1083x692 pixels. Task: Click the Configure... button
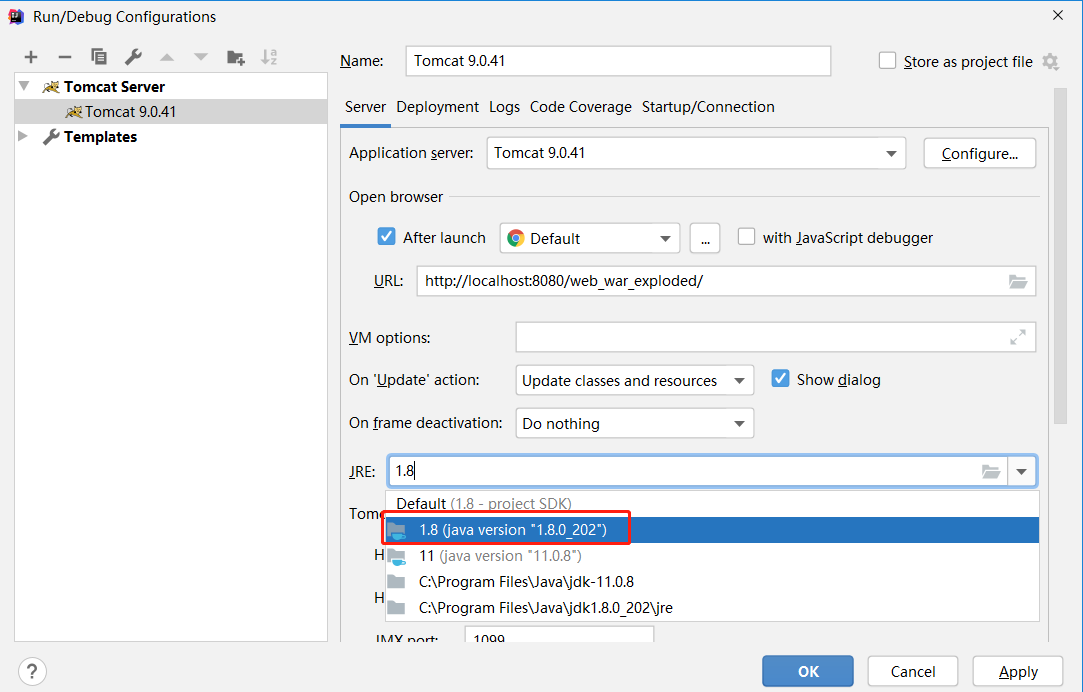point(979,153)
